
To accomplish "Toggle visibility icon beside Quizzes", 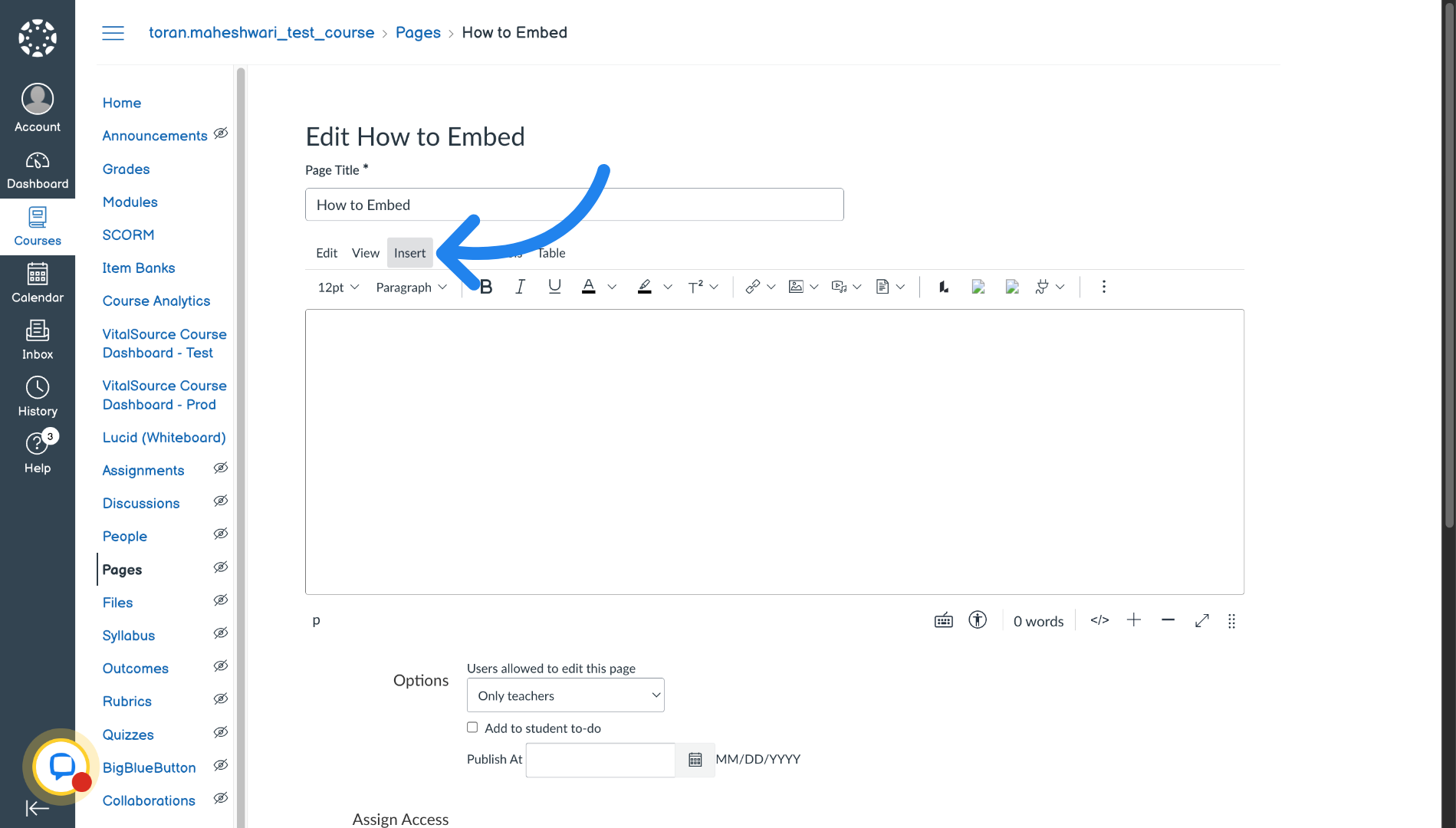I will (221, 732).
